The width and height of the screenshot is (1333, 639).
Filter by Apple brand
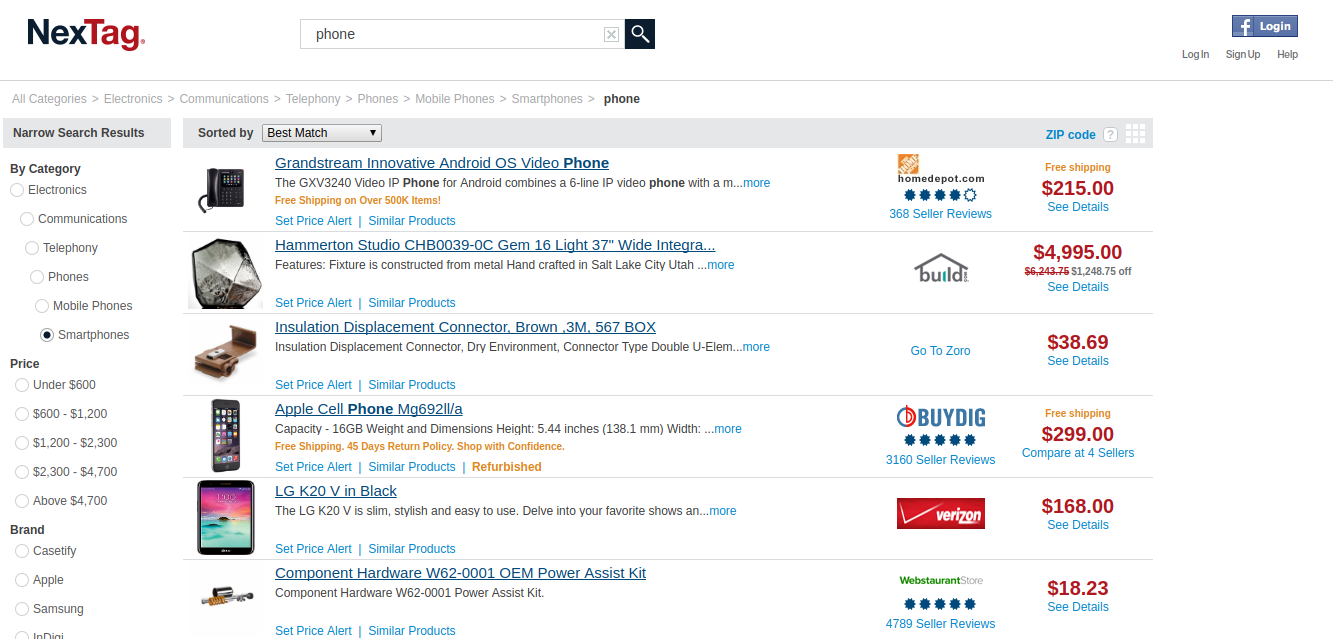[22, 580]
